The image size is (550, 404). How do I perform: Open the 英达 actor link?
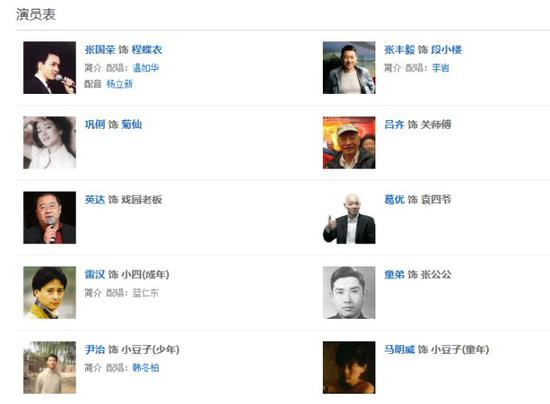[95, 200]
